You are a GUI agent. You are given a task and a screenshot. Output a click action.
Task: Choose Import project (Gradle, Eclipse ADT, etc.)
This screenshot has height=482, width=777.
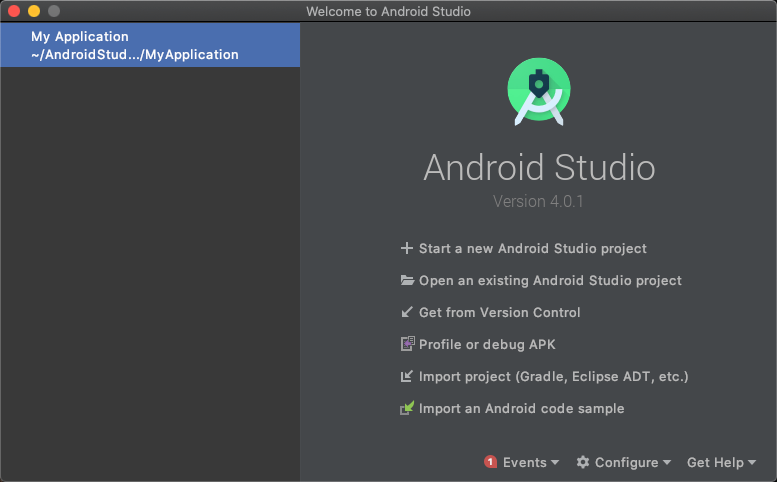pyautogui.click(x=553, y=376)
